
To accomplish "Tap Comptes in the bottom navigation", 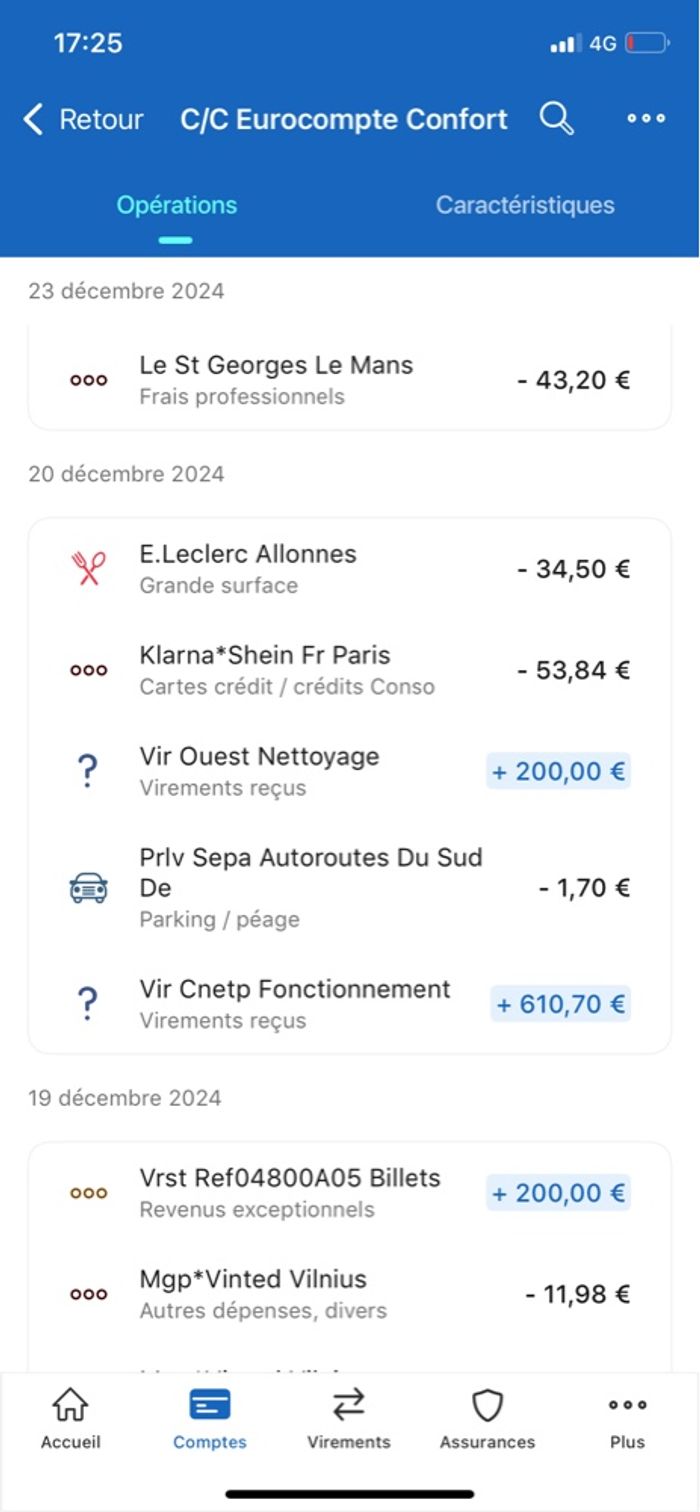I will click(210, 1418).
